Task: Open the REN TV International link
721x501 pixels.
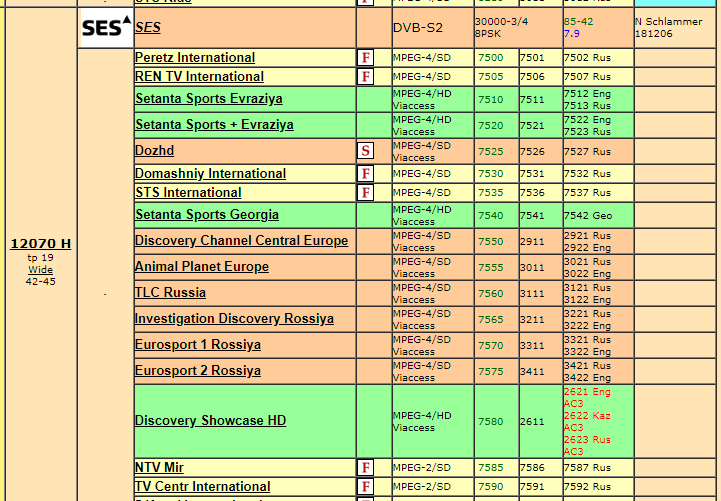Action: (x=200, y=76)
